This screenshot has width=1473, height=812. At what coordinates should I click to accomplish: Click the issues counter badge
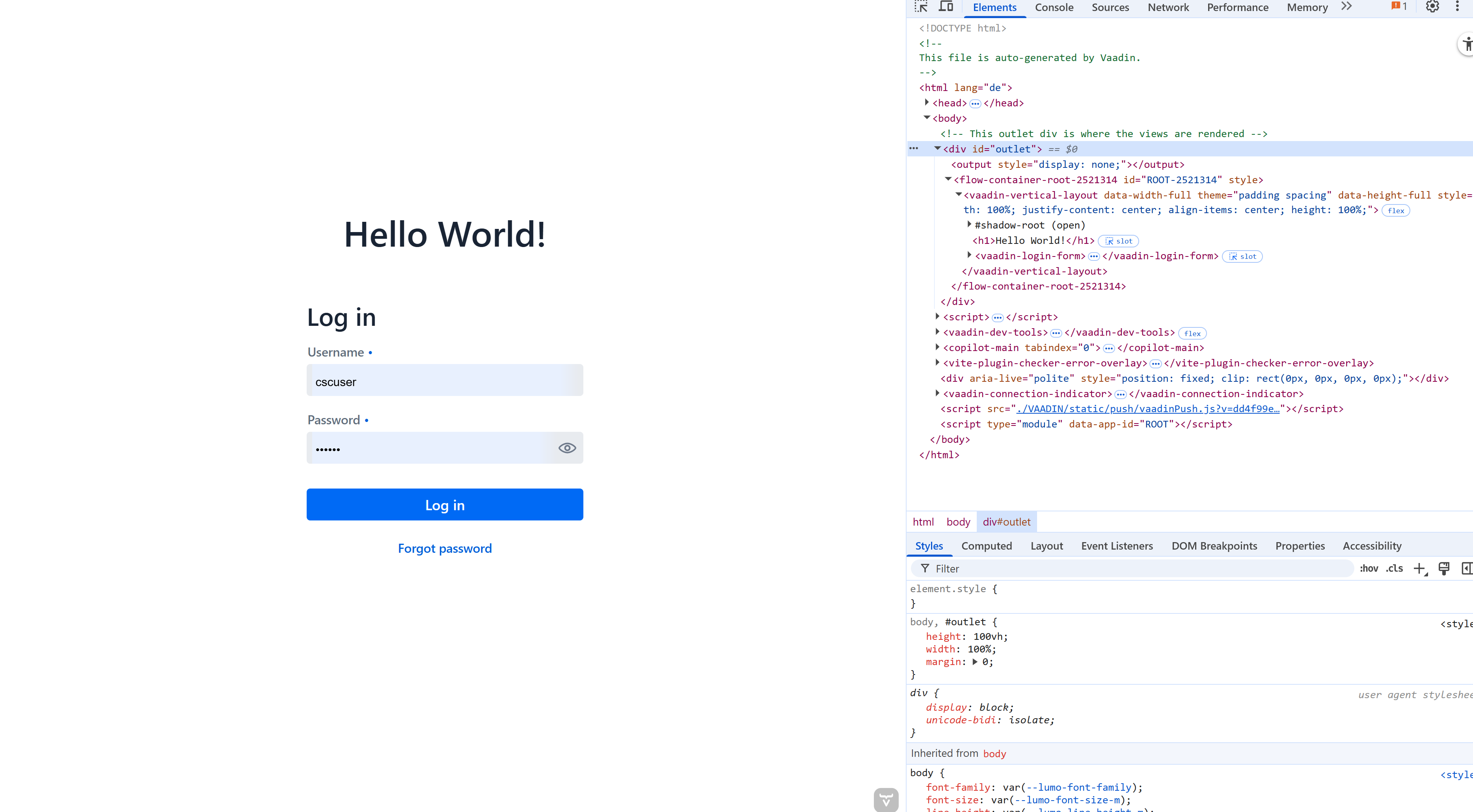1399,7
